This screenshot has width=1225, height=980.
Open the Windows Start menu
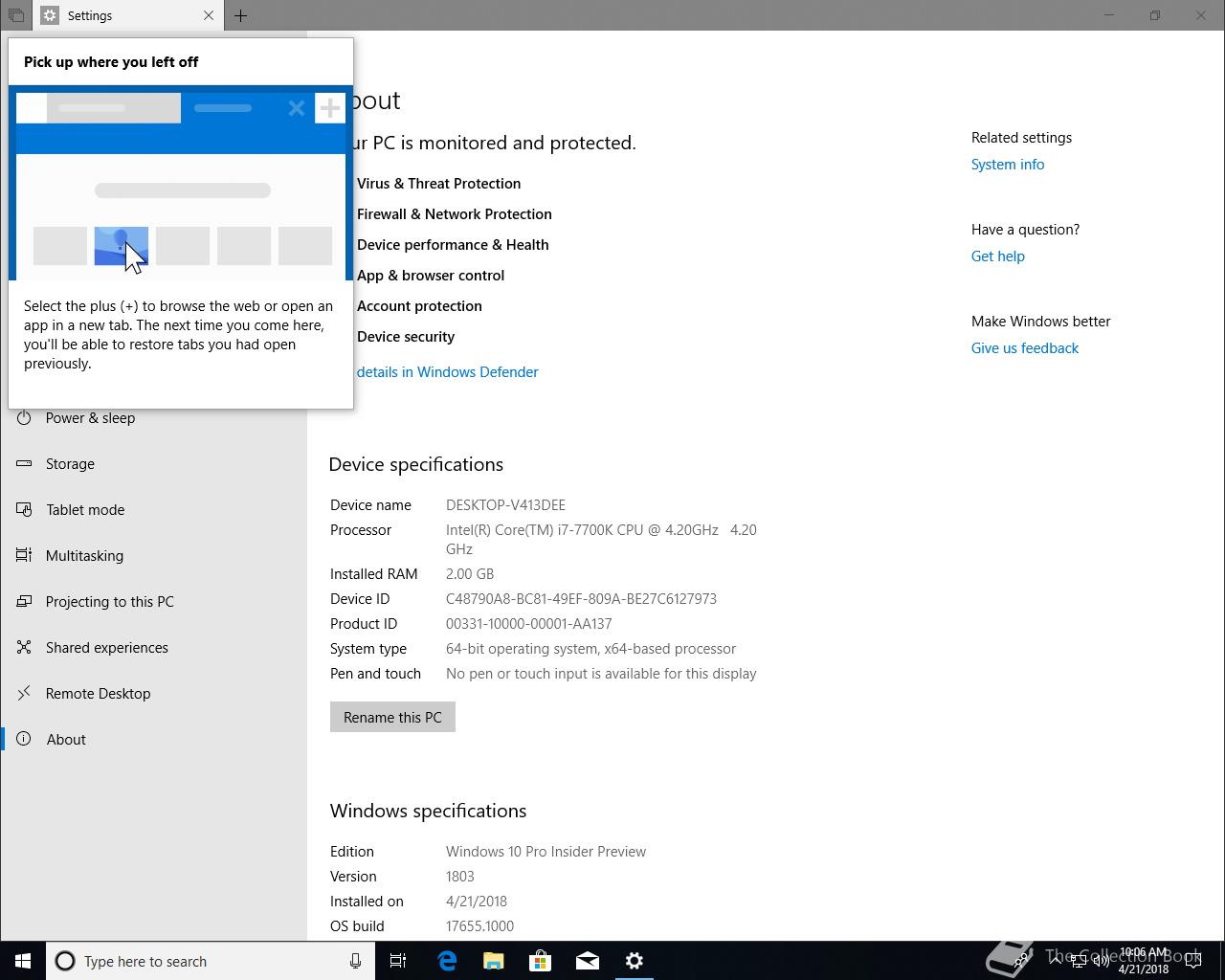tap(23, 961)
